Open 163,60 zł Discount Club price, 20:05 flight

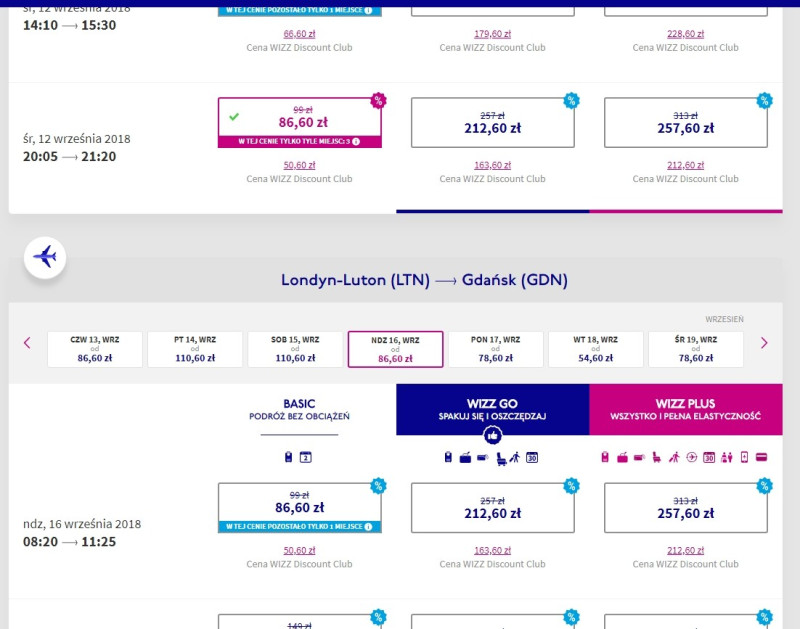tap(492, 165)
